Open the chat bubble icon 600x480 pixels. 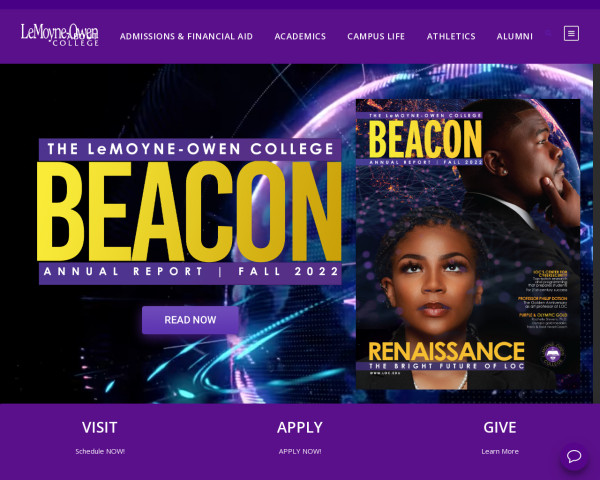pos(574,456)
